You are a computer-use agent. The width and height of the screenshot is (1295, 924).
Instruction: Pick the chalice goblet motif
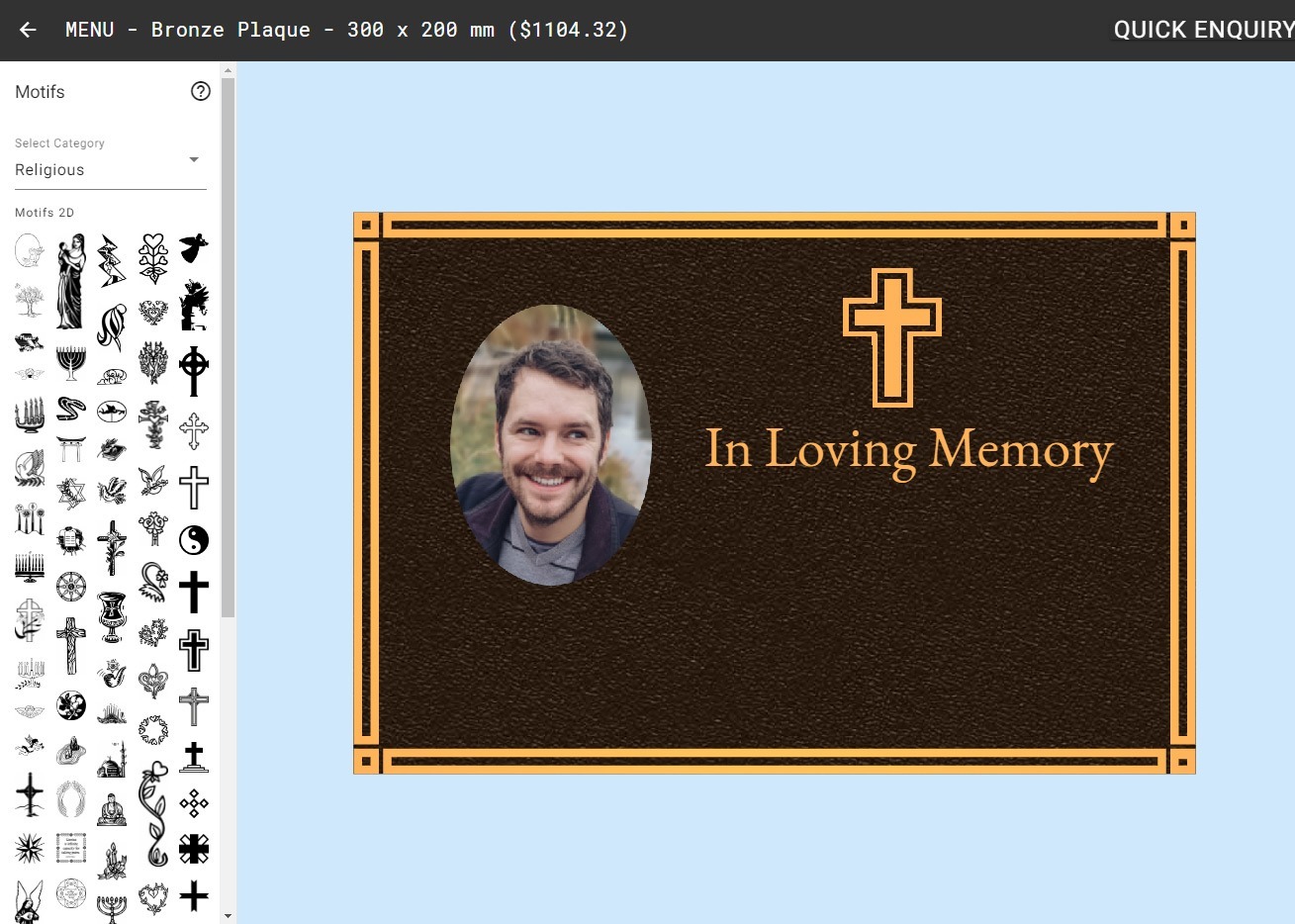(x=112, y=616)
